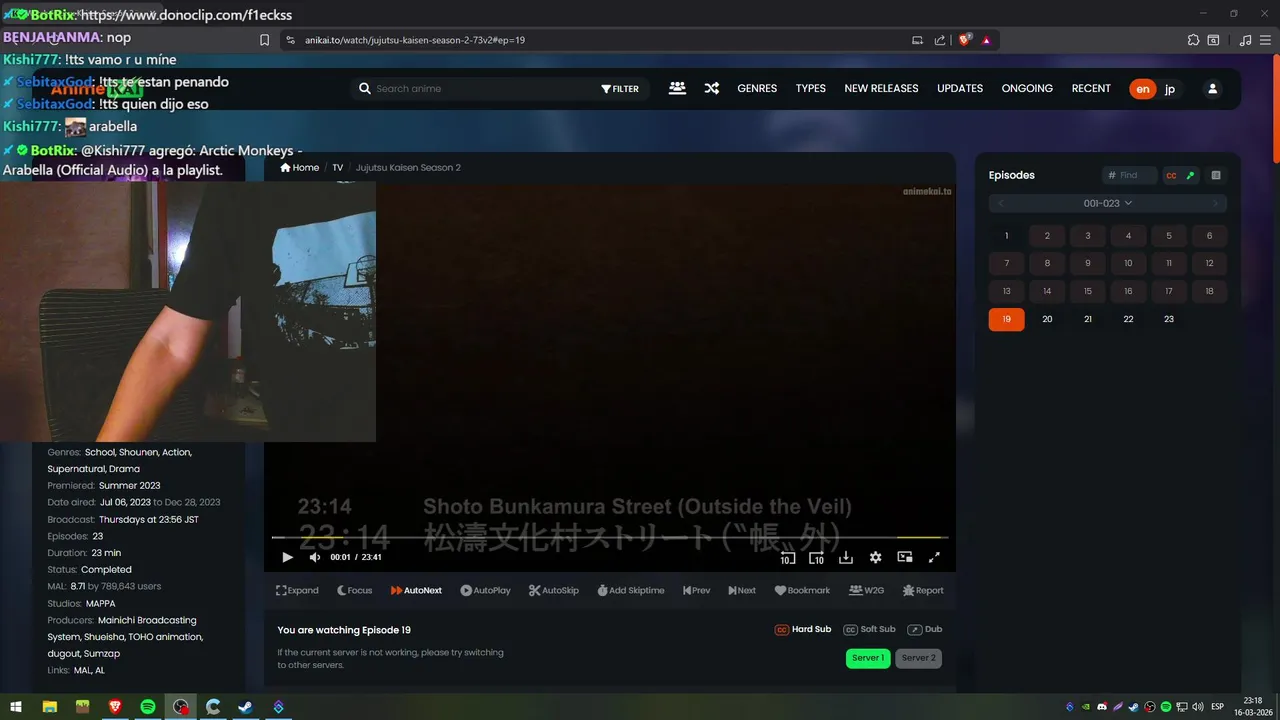This screenshot has height=720, width=1280.
Task: Open the browser media music note control
Action: [x=1245, y=40]
